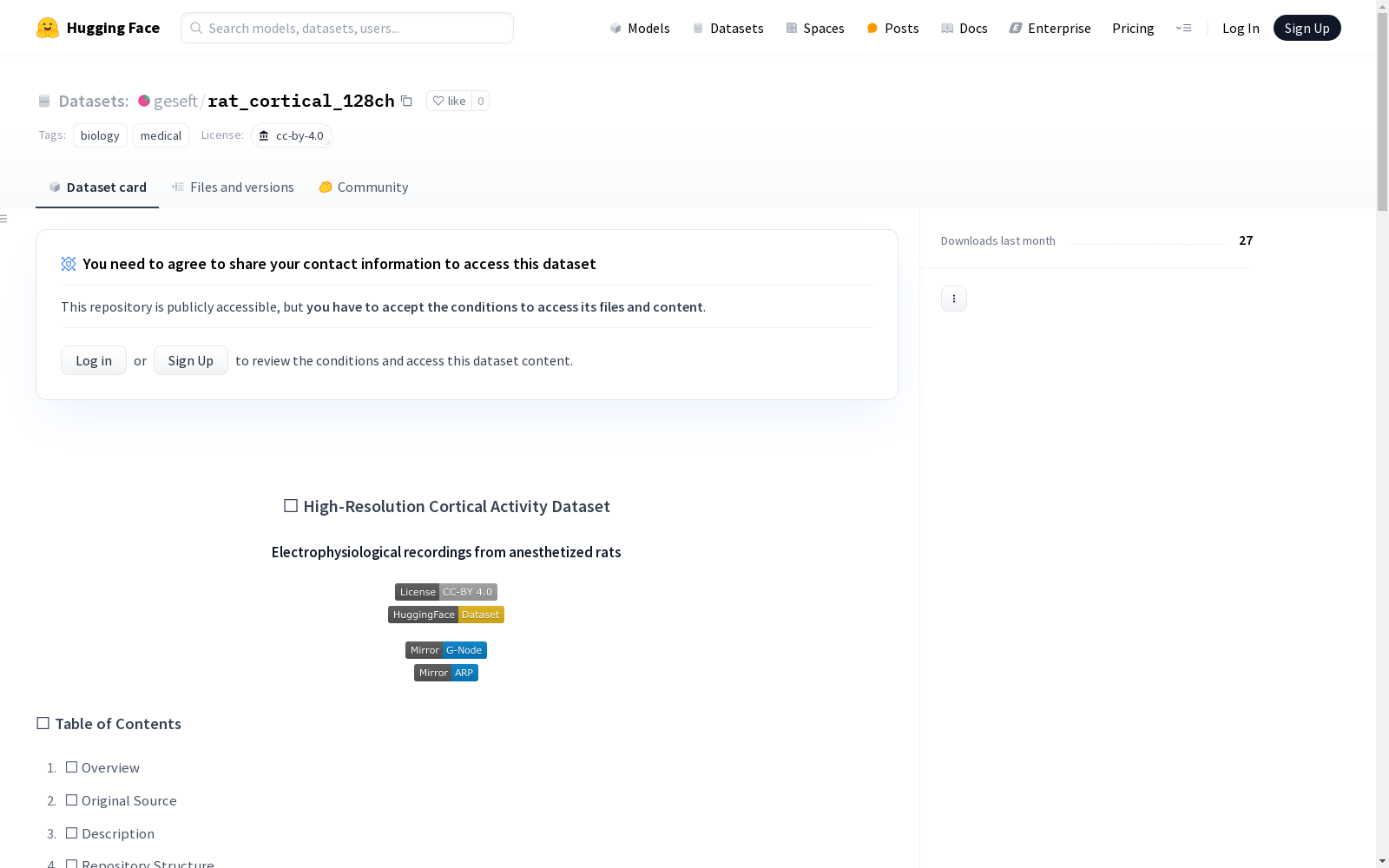Click the Downloads last month count 27
The height and width of the screenshot is (868, 1389).
tap(1246, 240)
